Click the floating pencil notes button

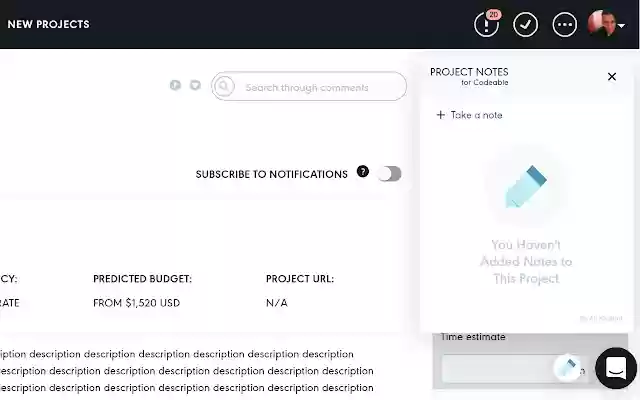click(x=567, y=368)
